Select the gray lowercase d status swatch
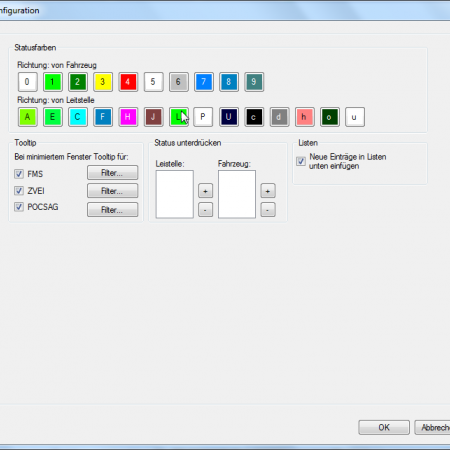This screenshot has width=450, height=450. coord(279,117)
